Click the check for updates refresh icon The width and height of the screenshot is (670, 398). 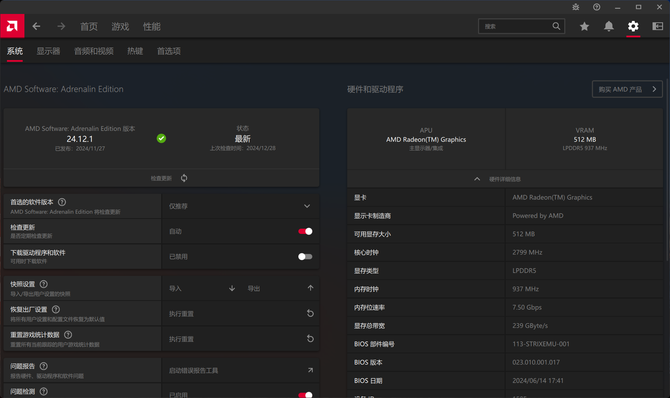coord(184,178)
